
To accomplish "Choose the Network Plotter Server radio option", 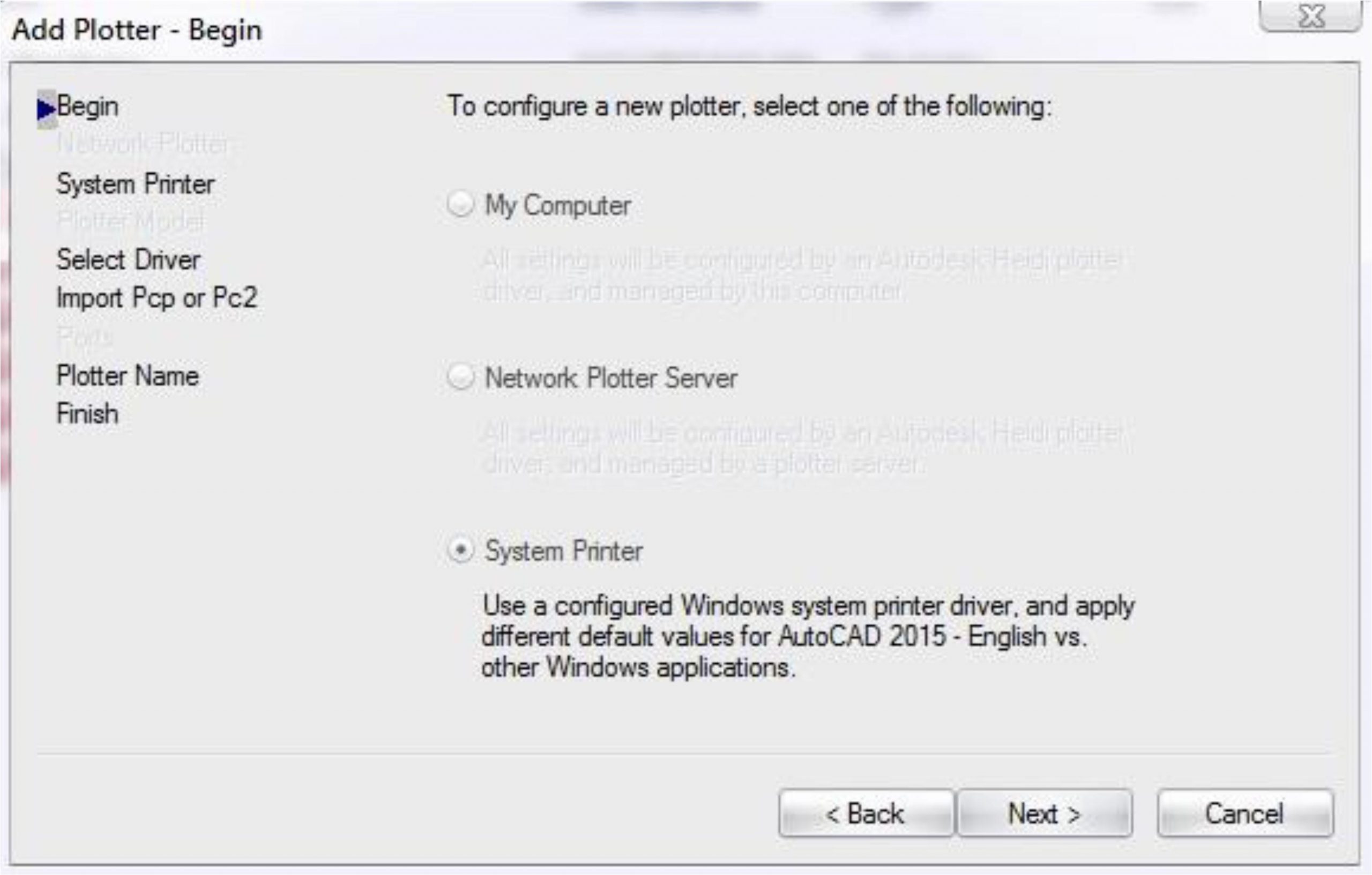I will click(x=460, y=377).
